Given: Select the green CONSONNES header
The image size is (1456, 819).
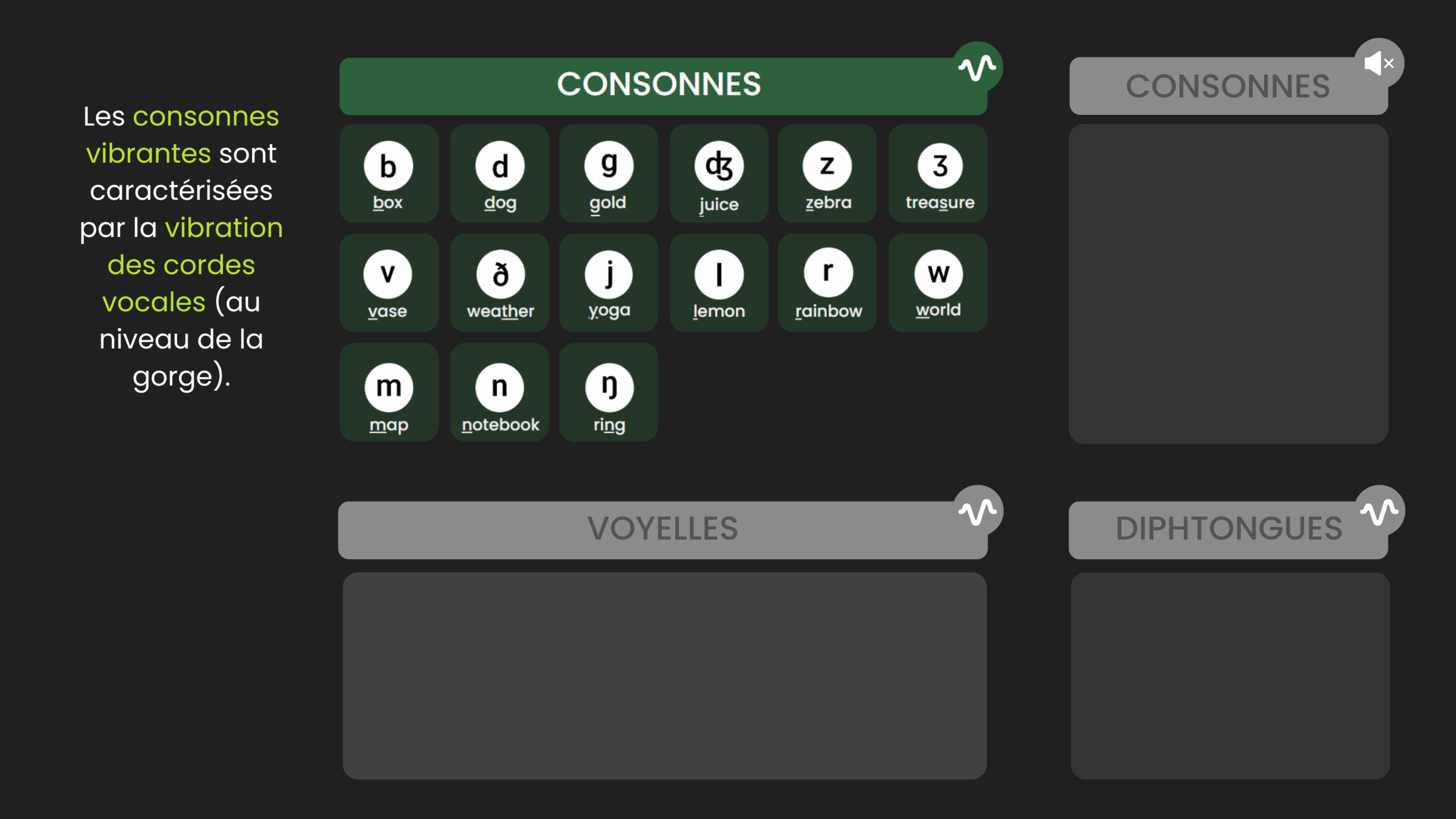Looking at the screenshot, I should click(x=663, y=86).
